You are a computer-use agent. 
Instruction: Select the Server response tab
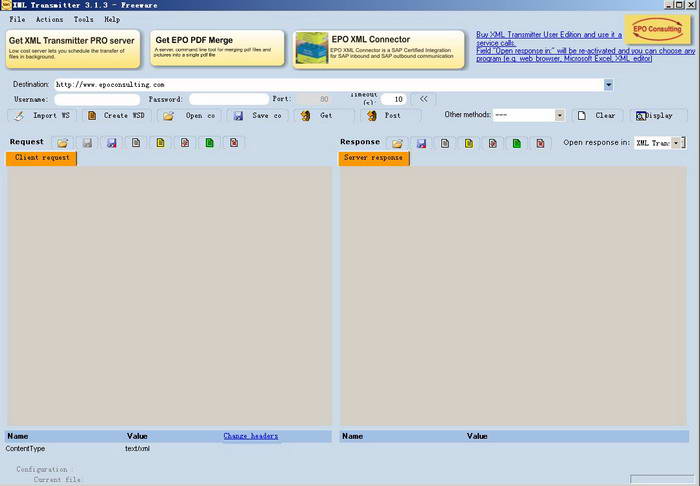[374, 158]
